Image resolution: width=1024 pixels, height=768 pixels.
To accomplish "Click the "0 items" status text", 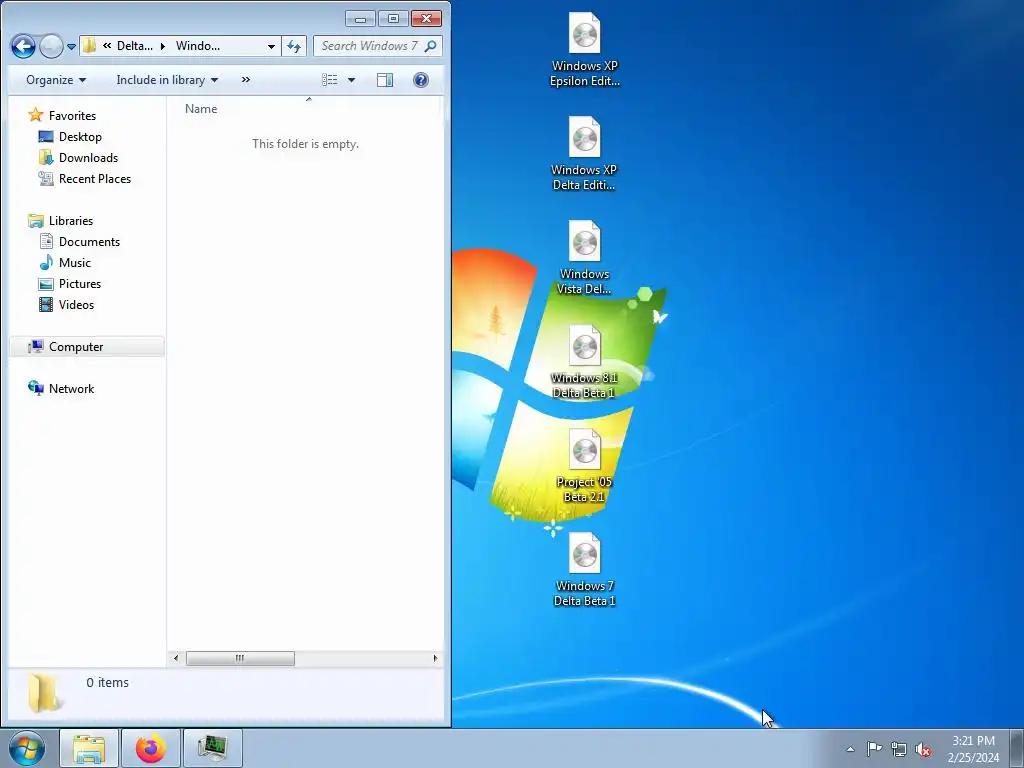I will click(108, 682).
